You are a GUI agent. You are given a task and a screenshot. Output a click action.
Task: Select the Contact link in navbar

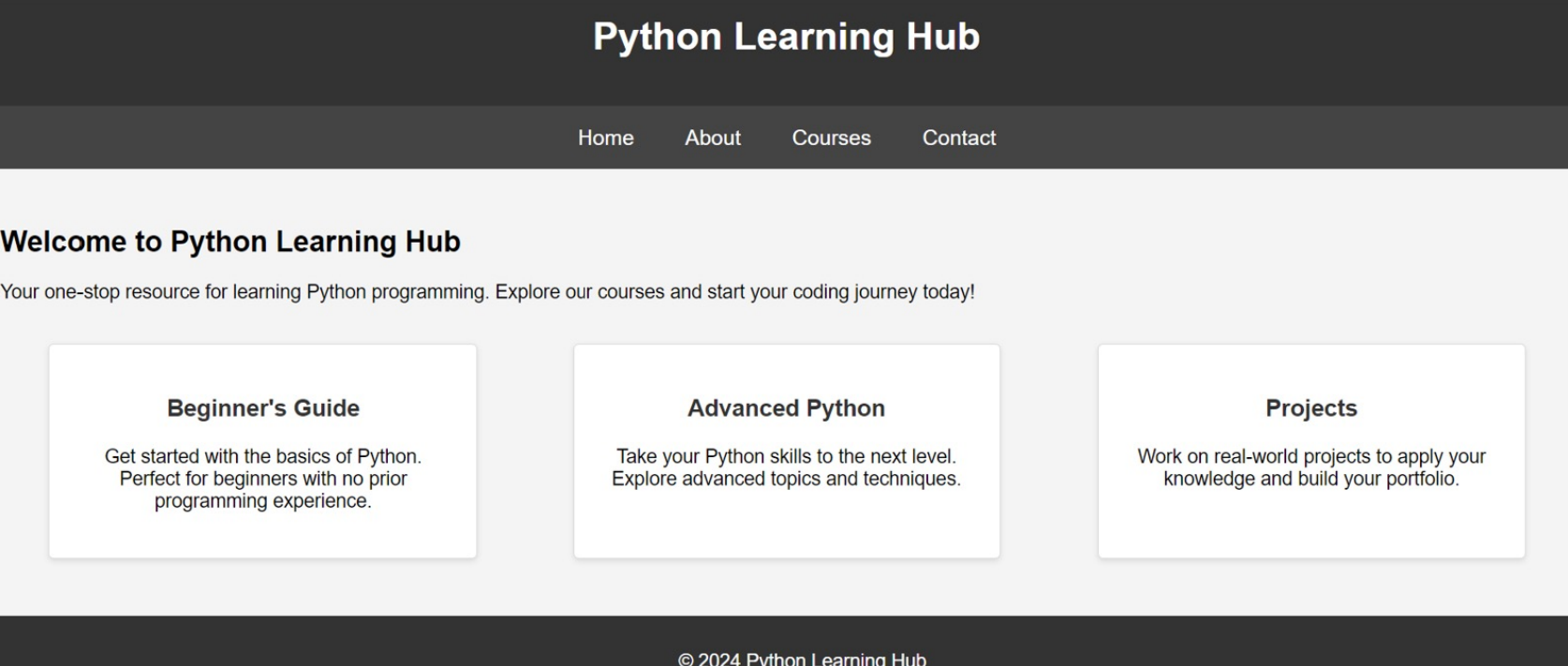959,138
